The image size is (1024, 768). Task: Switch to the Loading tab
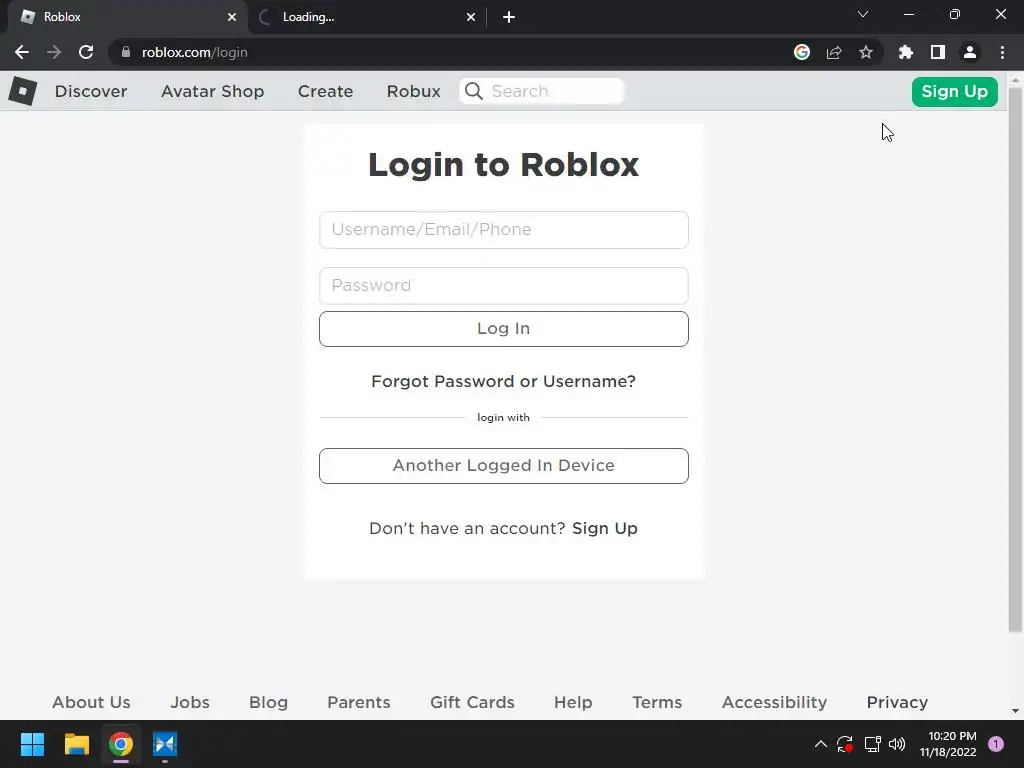point(366,17)
